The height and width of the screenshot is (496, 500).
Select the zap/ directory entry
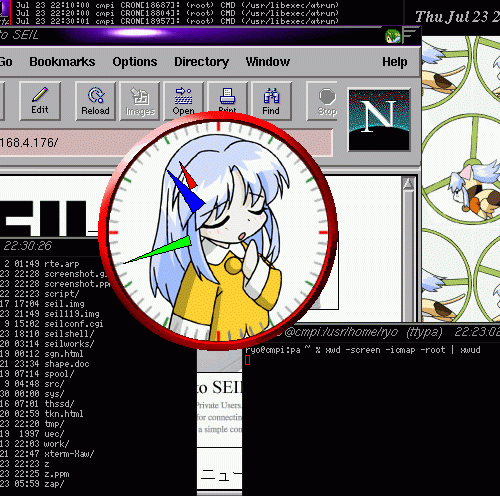[x=54, y=484]
